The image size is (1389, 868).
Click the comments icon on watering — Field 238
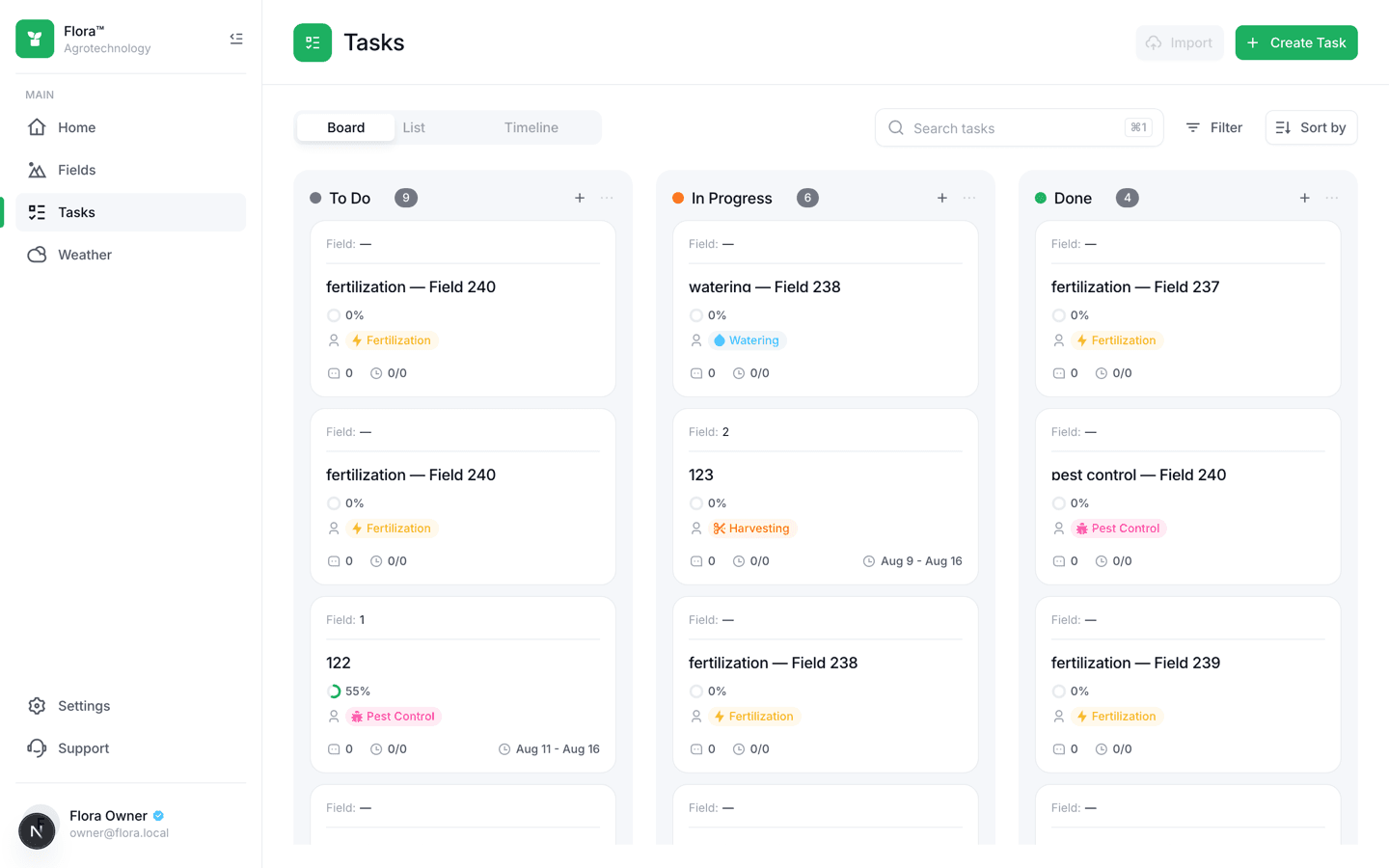coord(696,373)
